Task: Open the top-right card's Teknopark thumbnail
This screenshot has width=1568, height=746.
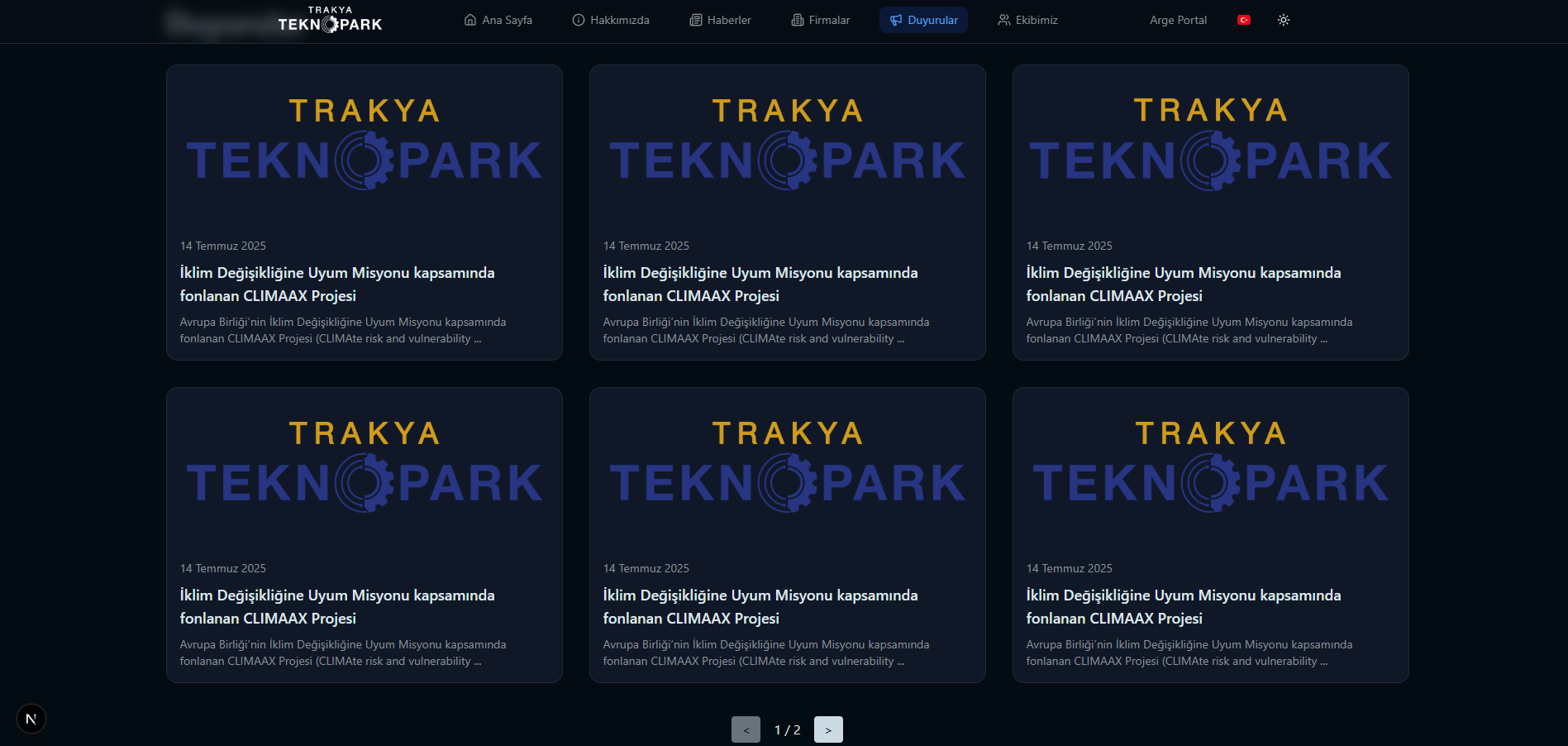Action: pyautogui.click(x=1211, y=144)
